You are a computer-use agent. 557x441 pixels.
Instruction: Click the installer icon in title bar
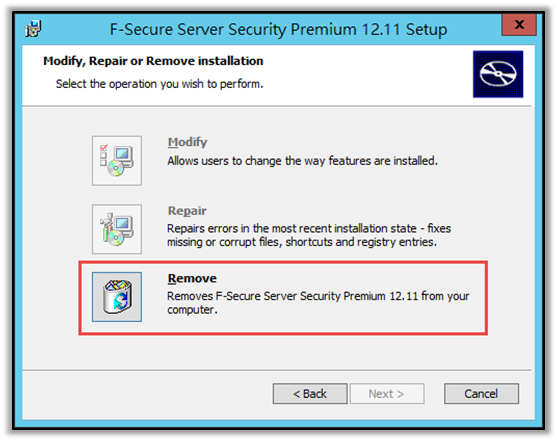tap(33, 29)
